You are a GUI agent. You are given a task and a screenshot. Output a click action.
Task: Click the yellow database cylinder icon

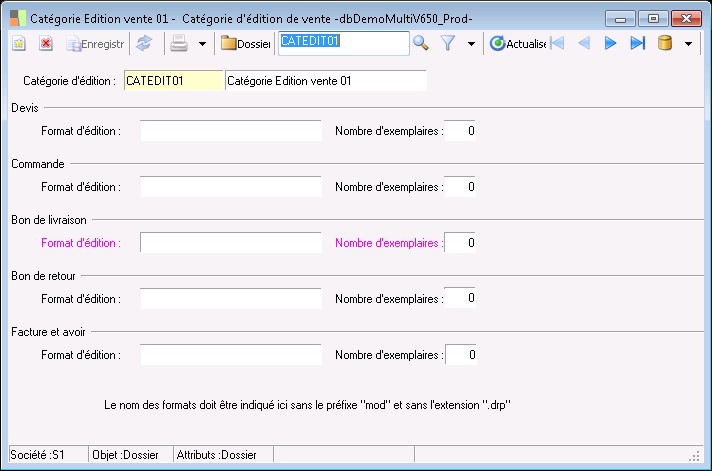click(665, 43)
